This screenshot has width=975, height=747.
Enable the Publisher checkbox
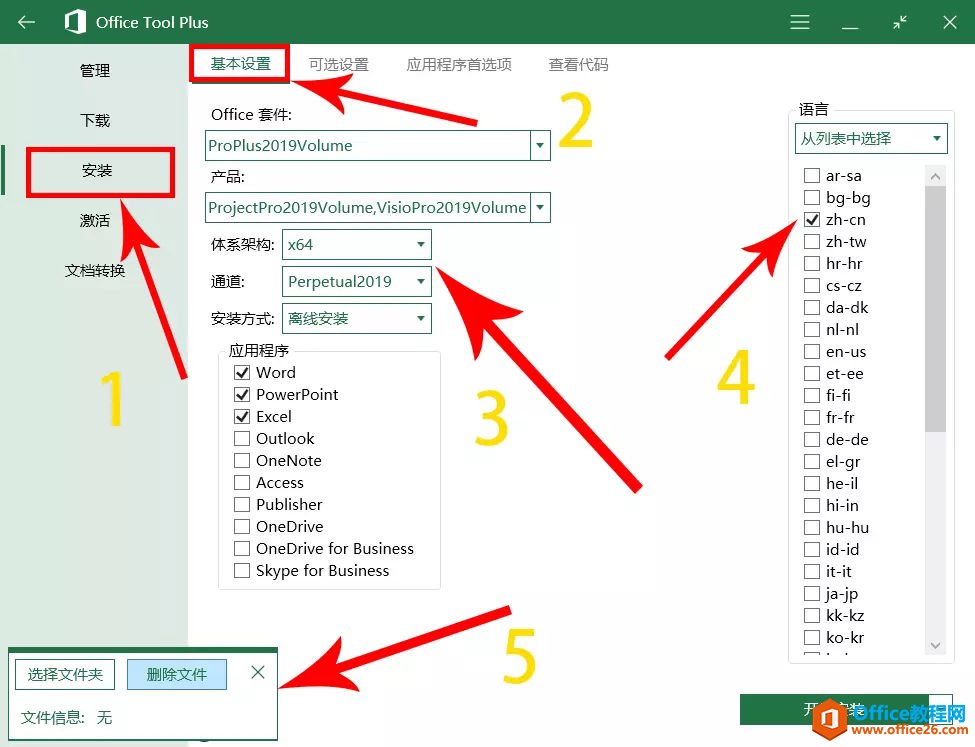coord(242,504)
